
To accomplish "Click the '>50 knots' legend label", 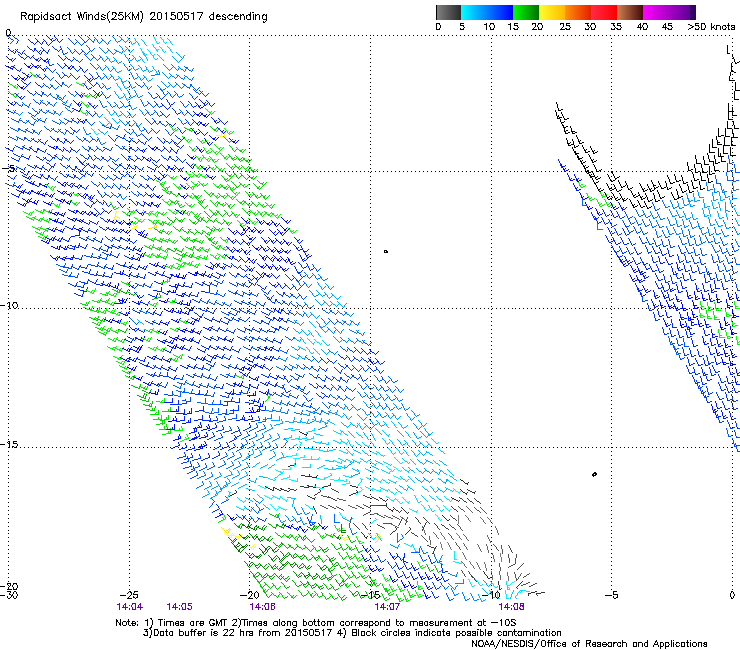I will pos(711,27).
